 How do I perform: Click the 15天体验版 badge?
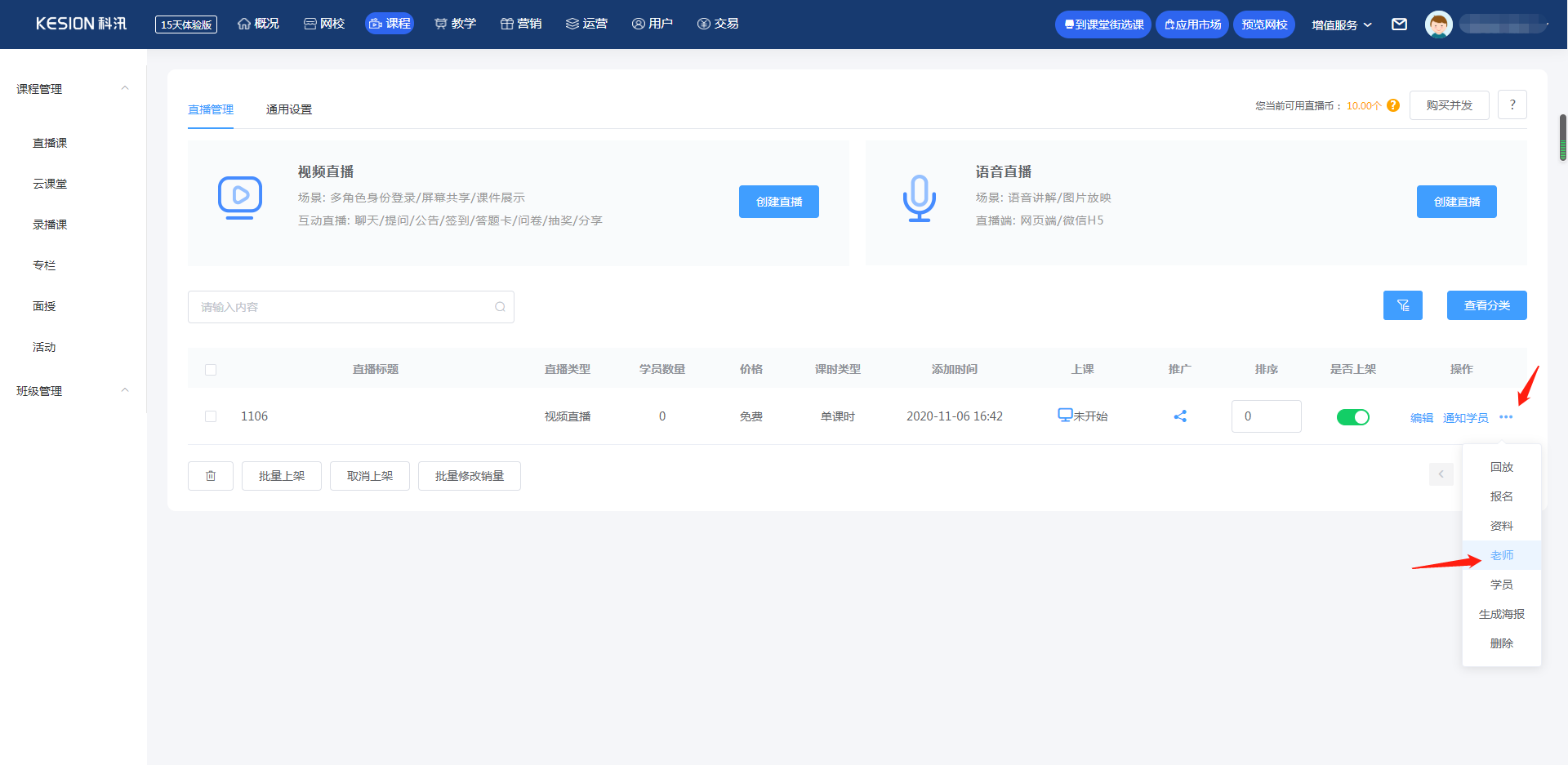pyautogui.click(x=186, y=24)
